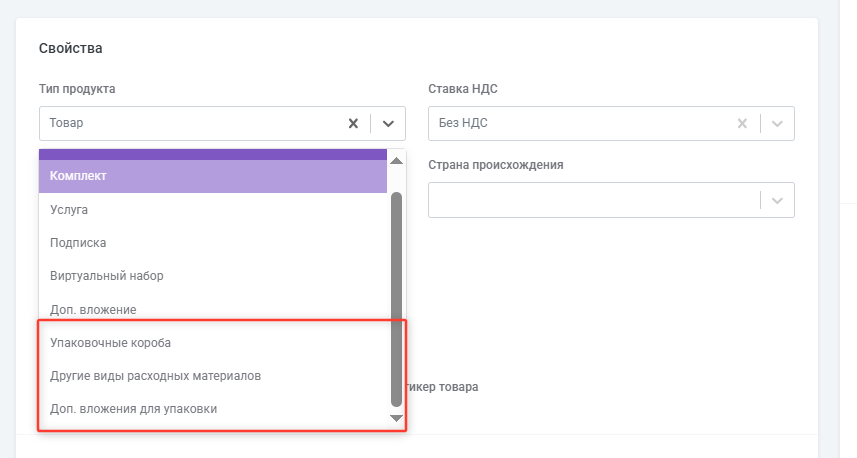Select Виртуальный набор in the list
Screen dimensions: 857x458
(212, 276)
